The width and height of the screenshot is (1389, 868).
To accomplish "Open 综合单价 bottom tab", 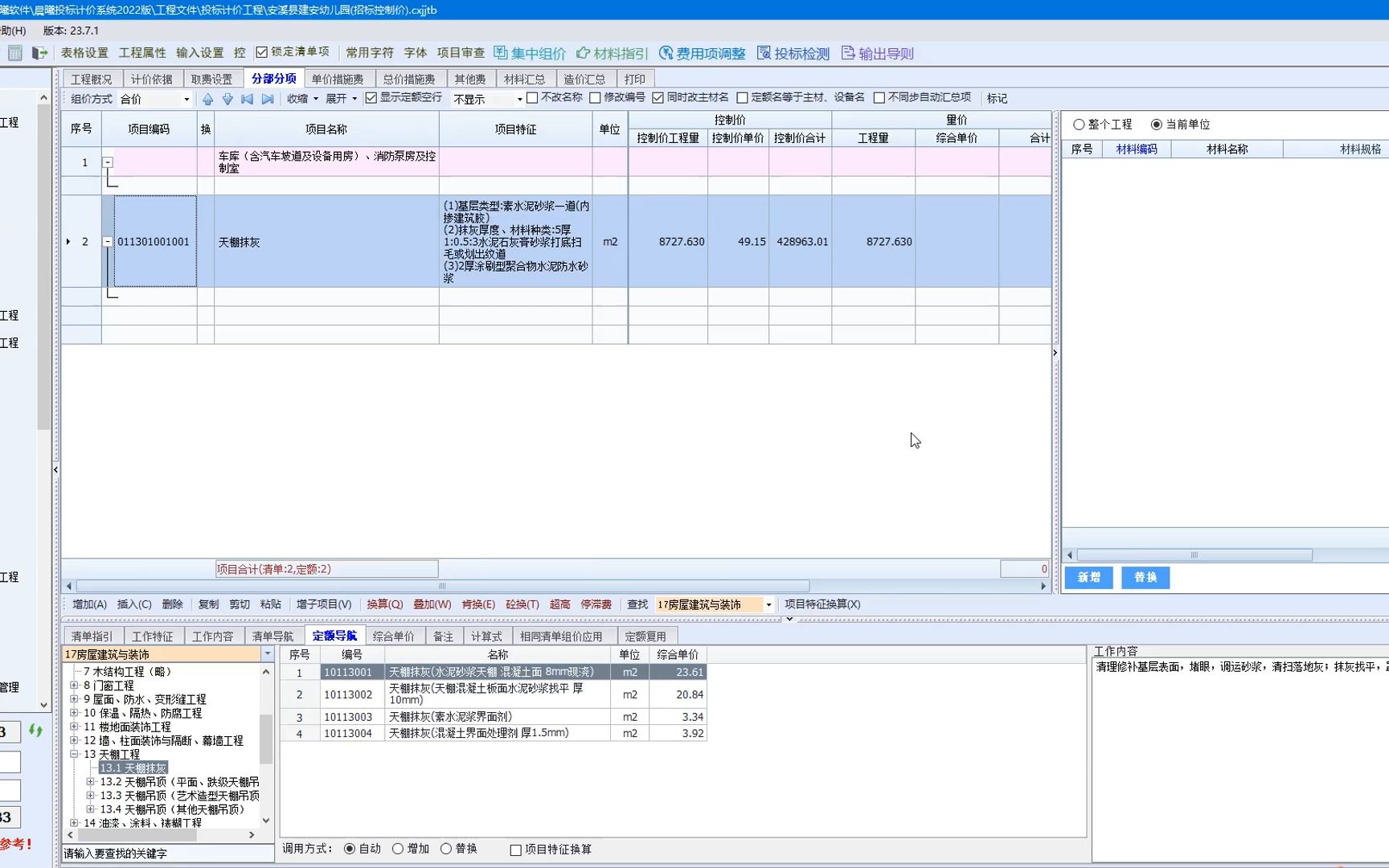I will click(393, 636).
